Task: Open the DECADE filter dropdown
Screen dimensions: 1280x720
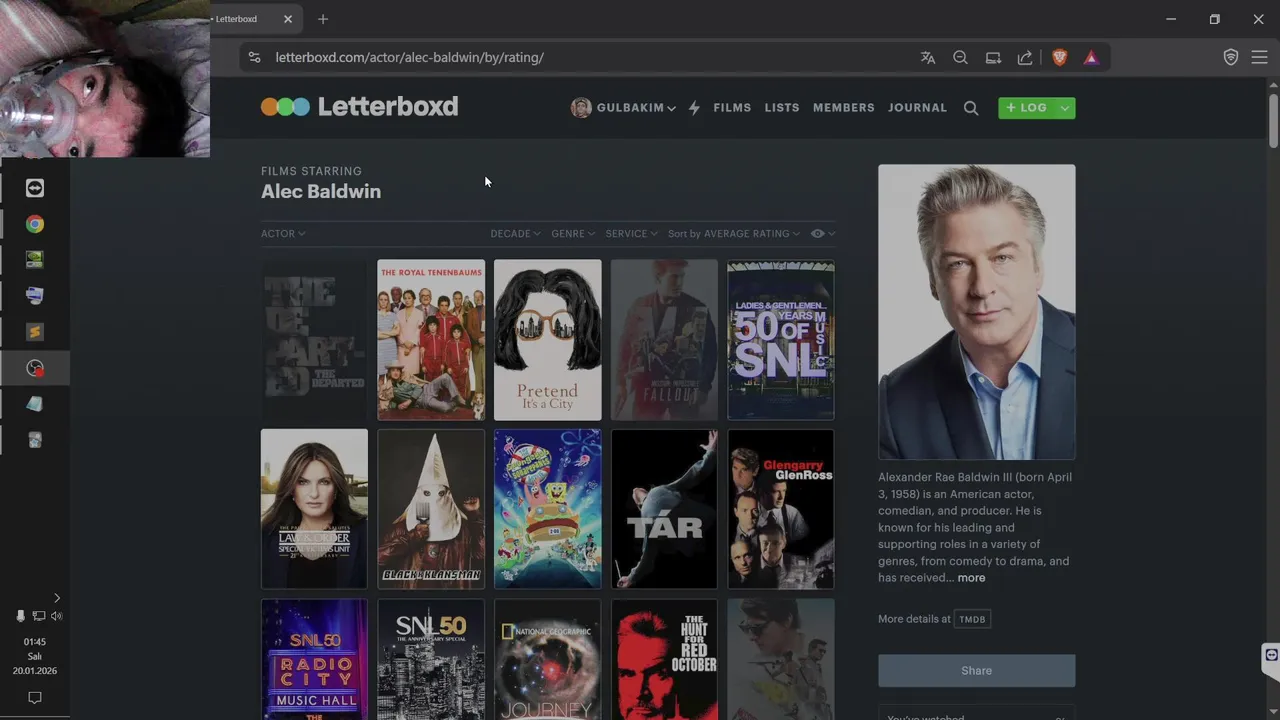Action: click(515, 234)
